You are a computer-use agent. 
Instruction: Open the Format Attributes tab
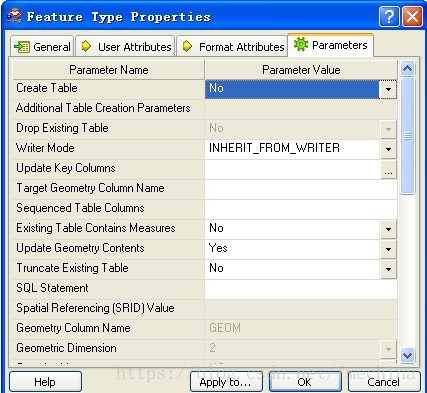pos(232,46)
